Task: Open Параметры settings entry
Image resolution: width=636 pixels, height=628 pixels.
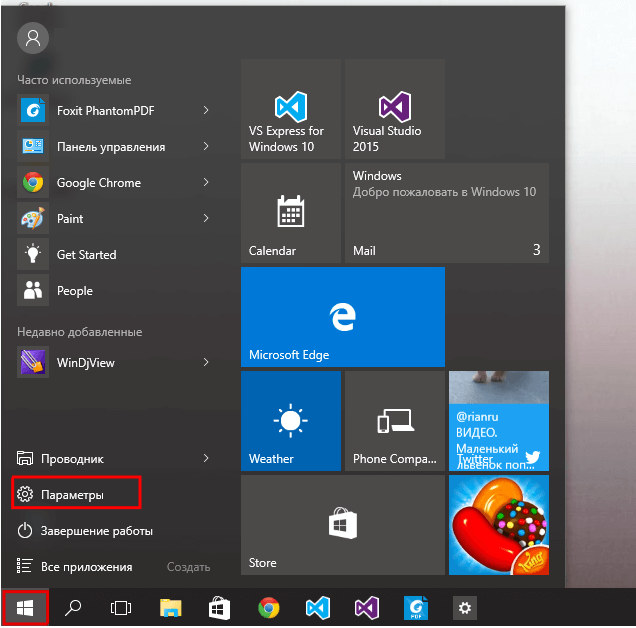Action: click(73, 494)
